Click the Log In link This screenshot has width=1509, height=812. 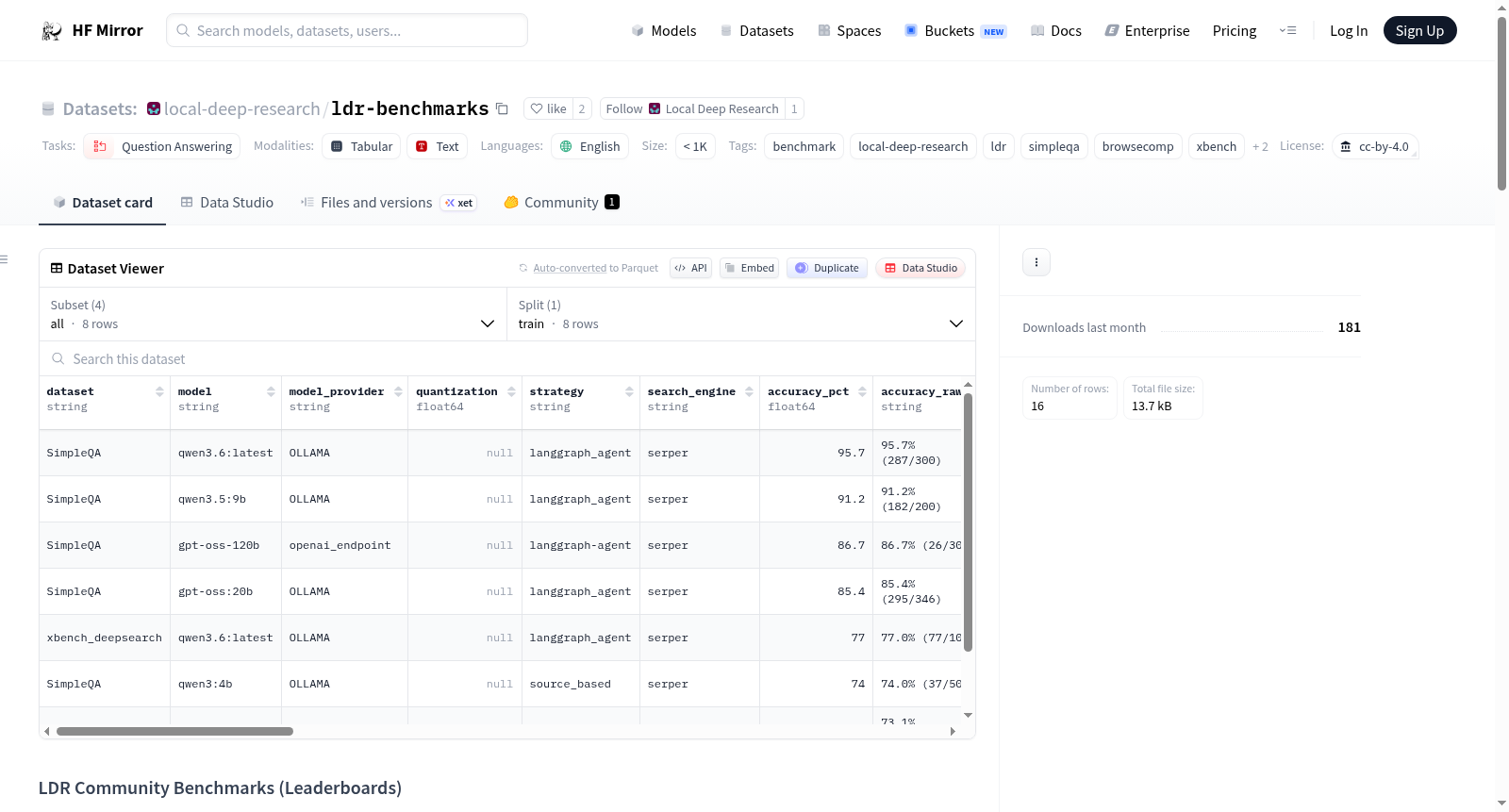click(x=1349, y=31)
